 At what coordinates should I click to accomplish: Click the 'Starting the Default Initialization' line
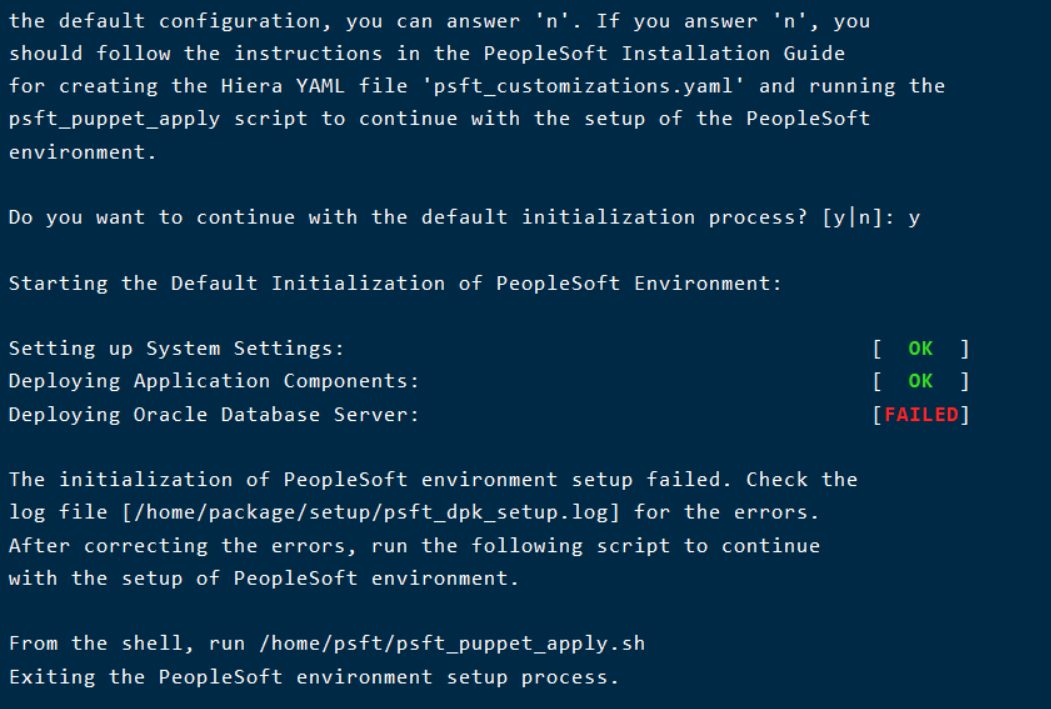395,283
